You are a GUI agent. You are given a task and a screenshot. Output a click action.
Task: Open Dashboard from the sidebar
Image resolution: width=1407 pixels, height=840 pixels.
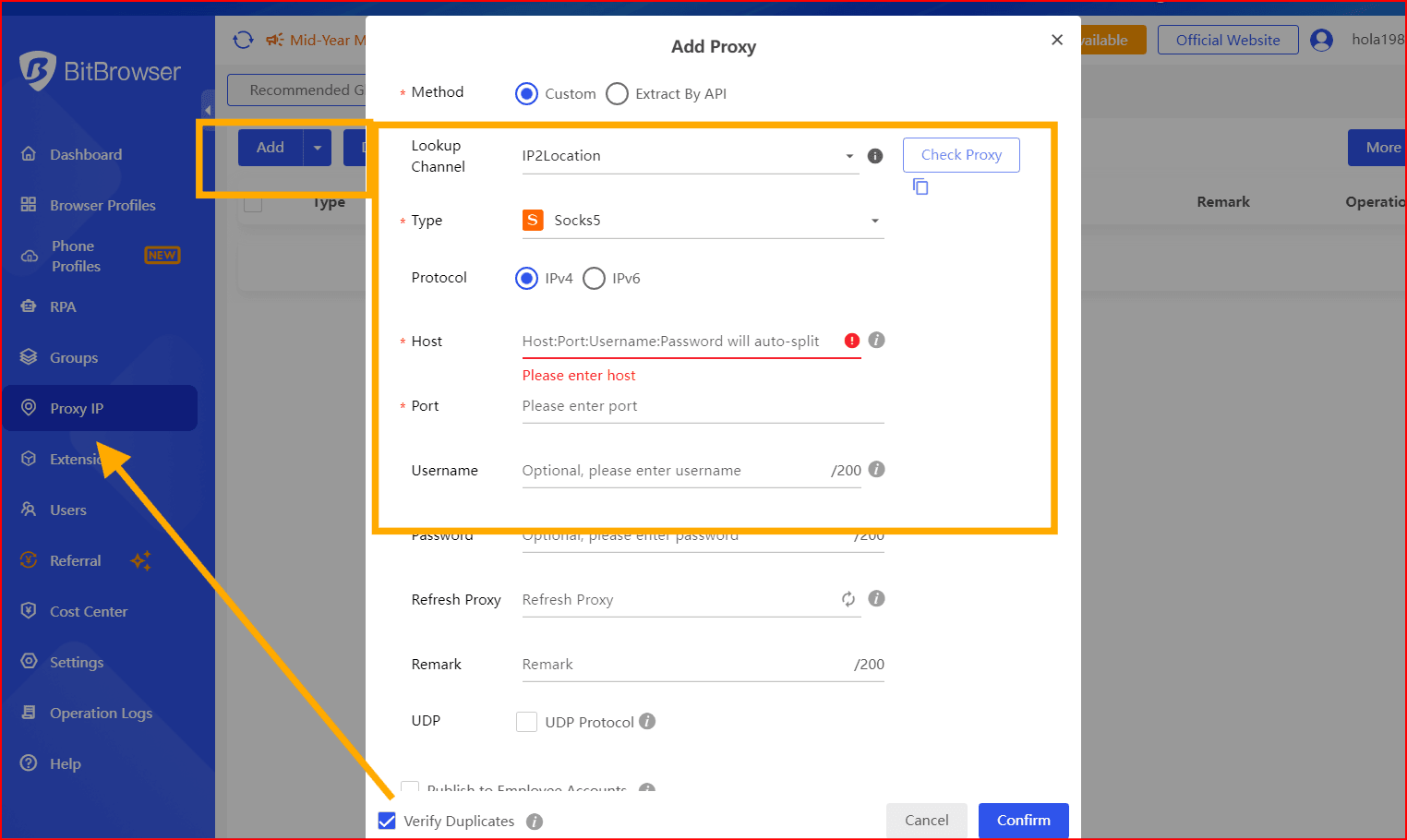click(85, 154)
